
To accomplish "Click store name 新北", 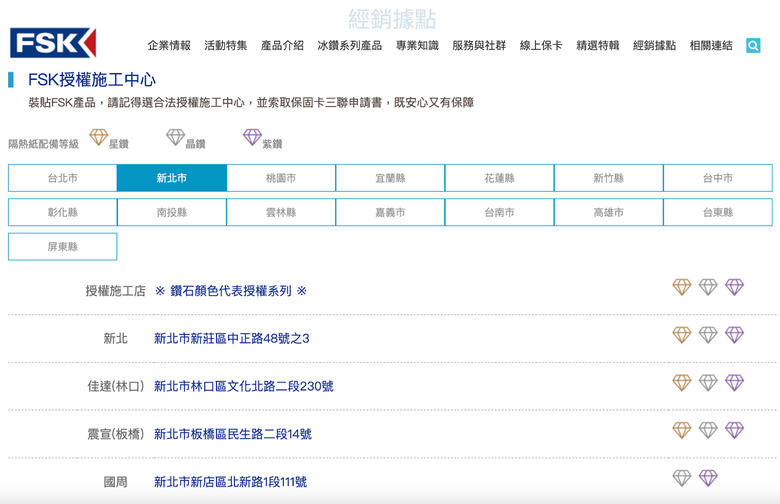I will [x=115, y=339].
